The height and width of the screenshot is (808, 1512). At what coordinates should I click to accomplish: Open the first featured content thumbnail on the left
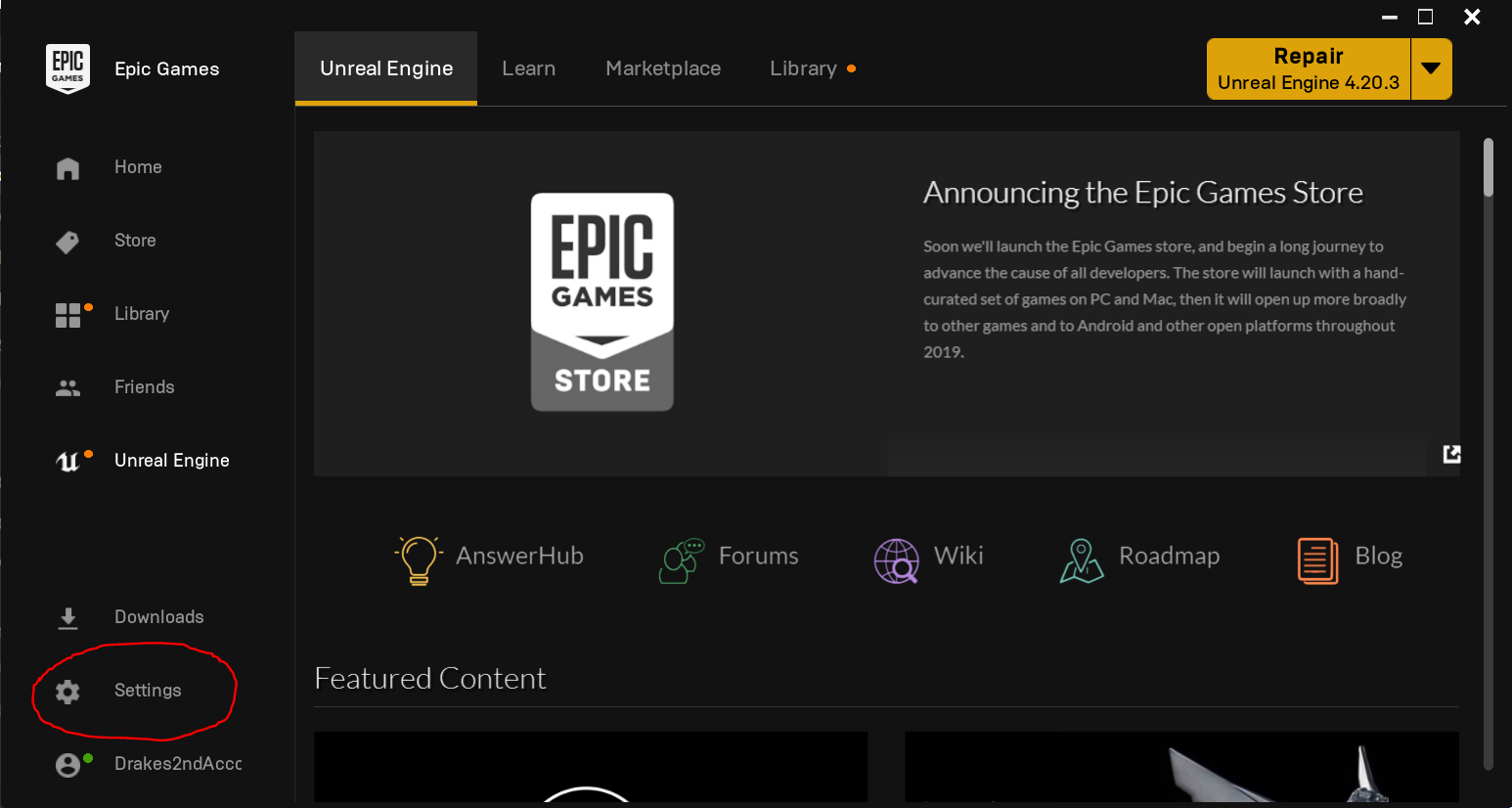pos(591,767)
